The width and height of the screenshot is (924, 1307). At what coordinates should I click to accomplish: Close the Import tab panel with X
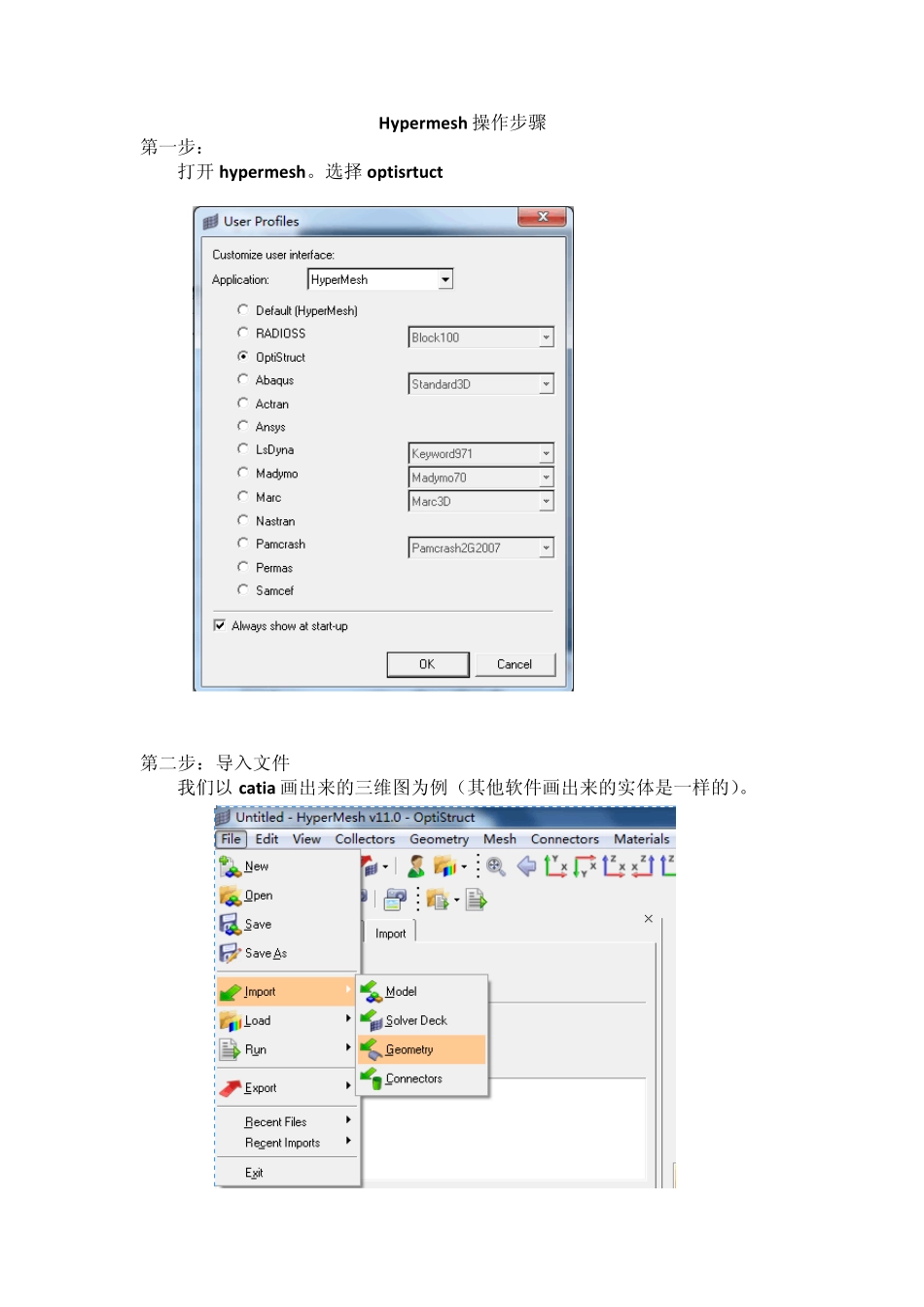point(649,919)
